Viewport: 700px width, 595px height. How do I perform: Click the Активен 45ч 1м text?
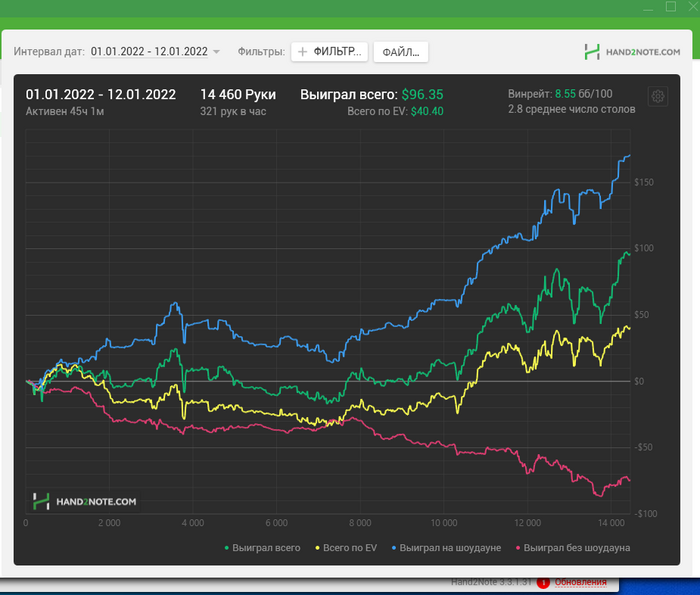click(x=65, y=112)
